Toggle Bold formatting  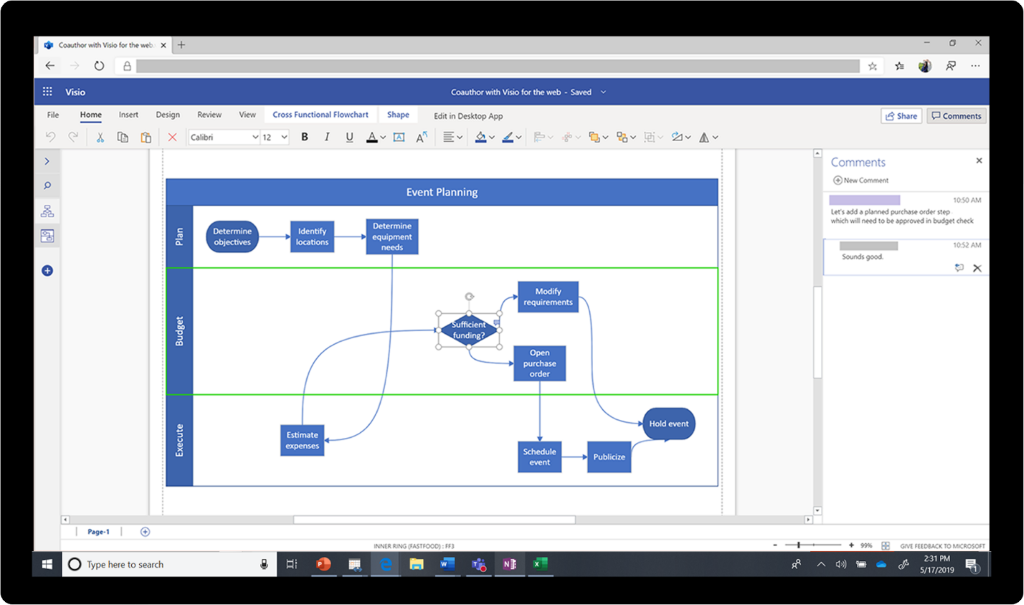point(304,137)
